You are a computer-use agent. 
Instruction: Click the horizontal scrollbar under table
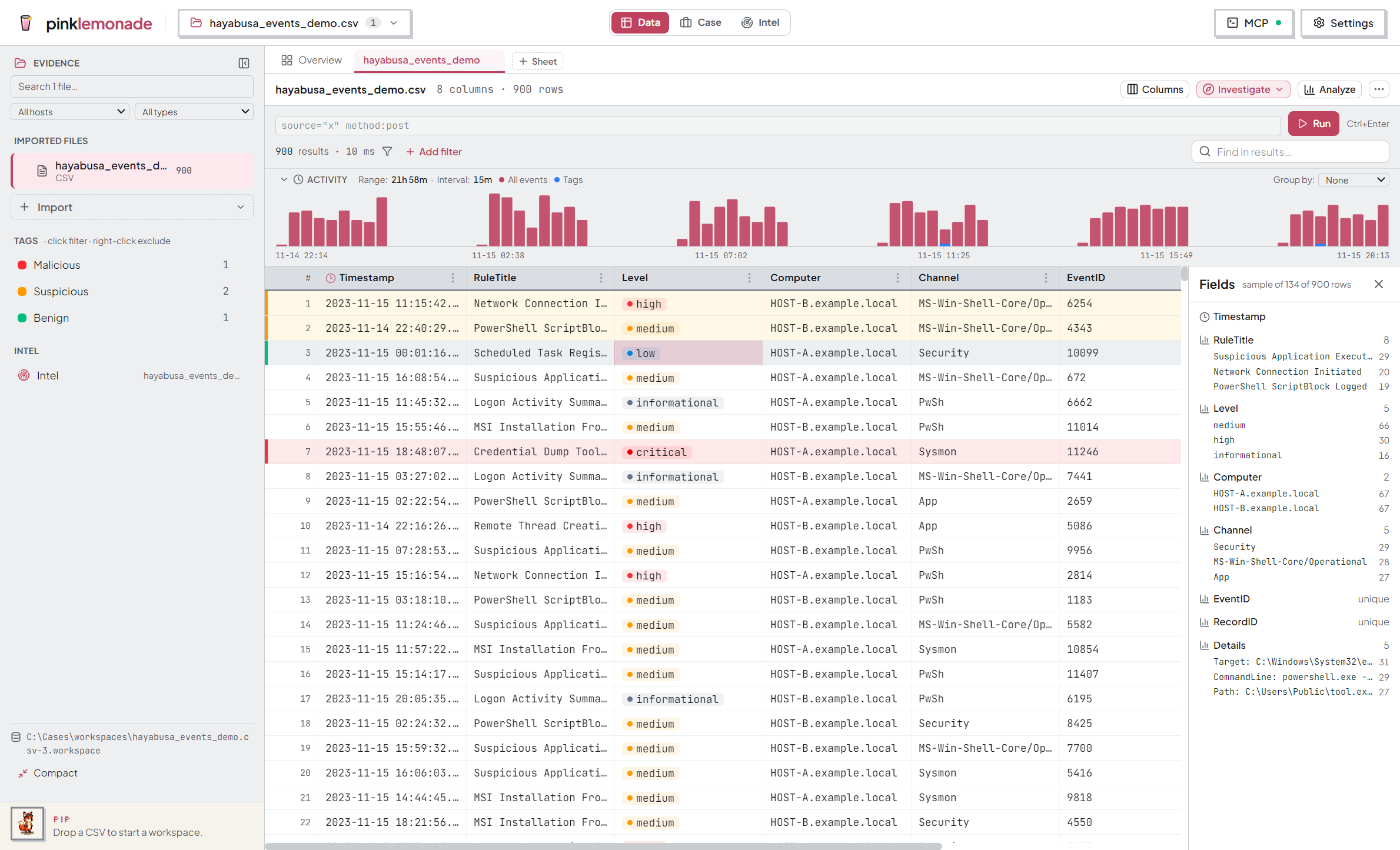coord(603,846)
